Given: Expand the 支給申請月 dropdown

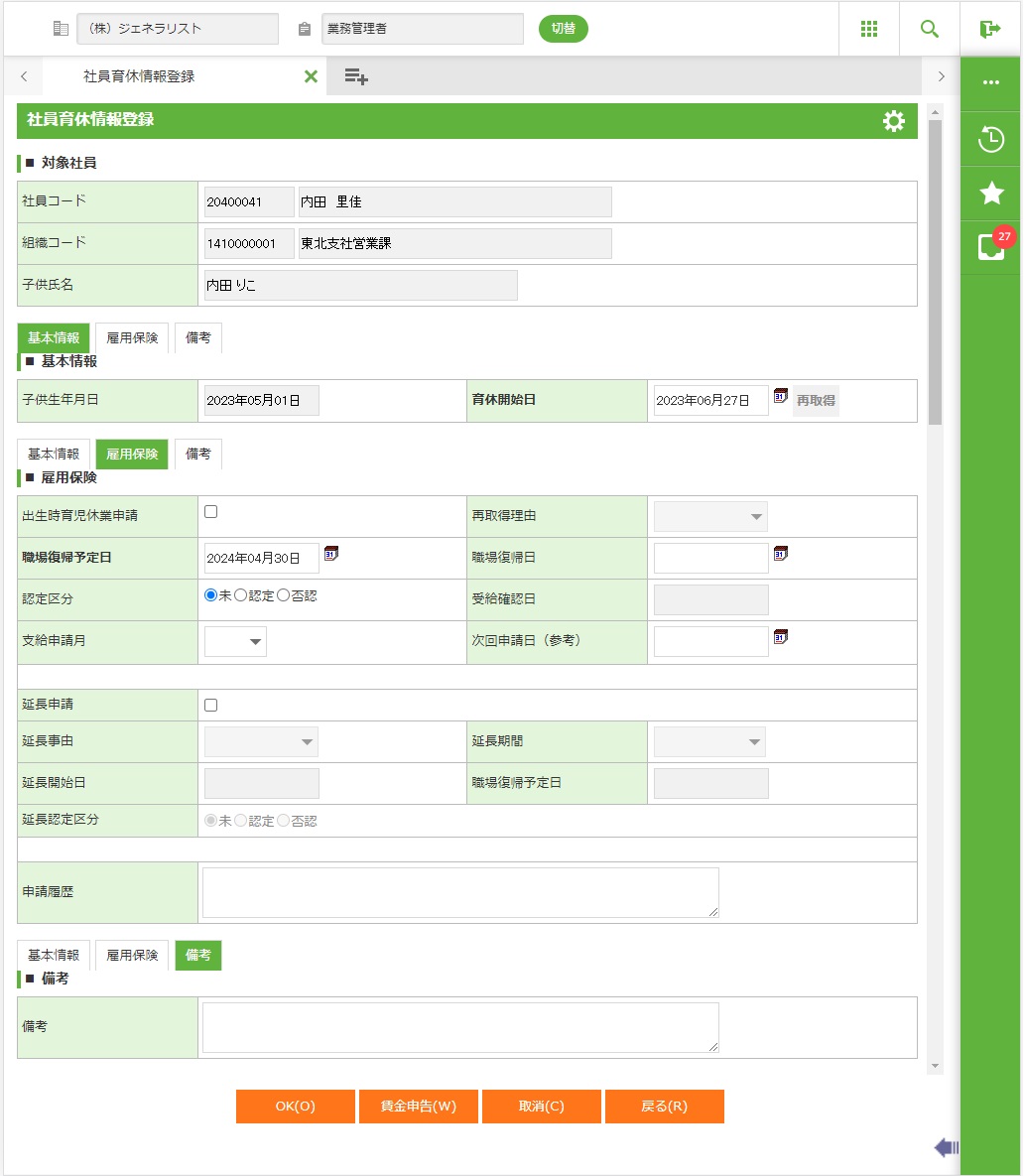Looking at the screenshot, I should pos(236,642).
